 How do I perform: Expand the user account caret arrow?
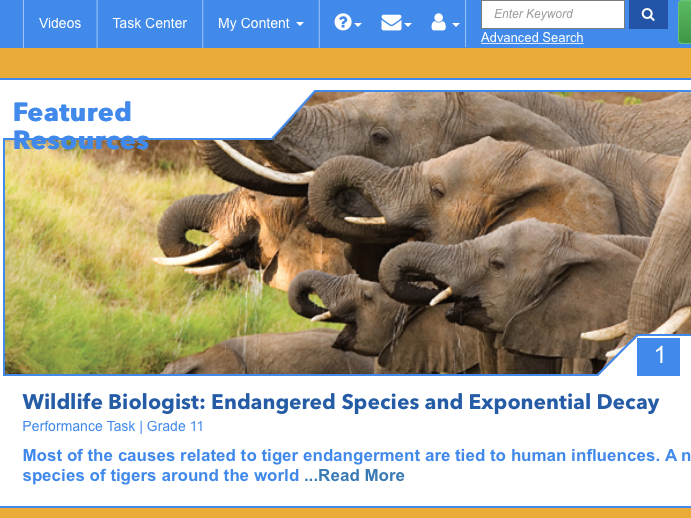(x=456, y=25)
